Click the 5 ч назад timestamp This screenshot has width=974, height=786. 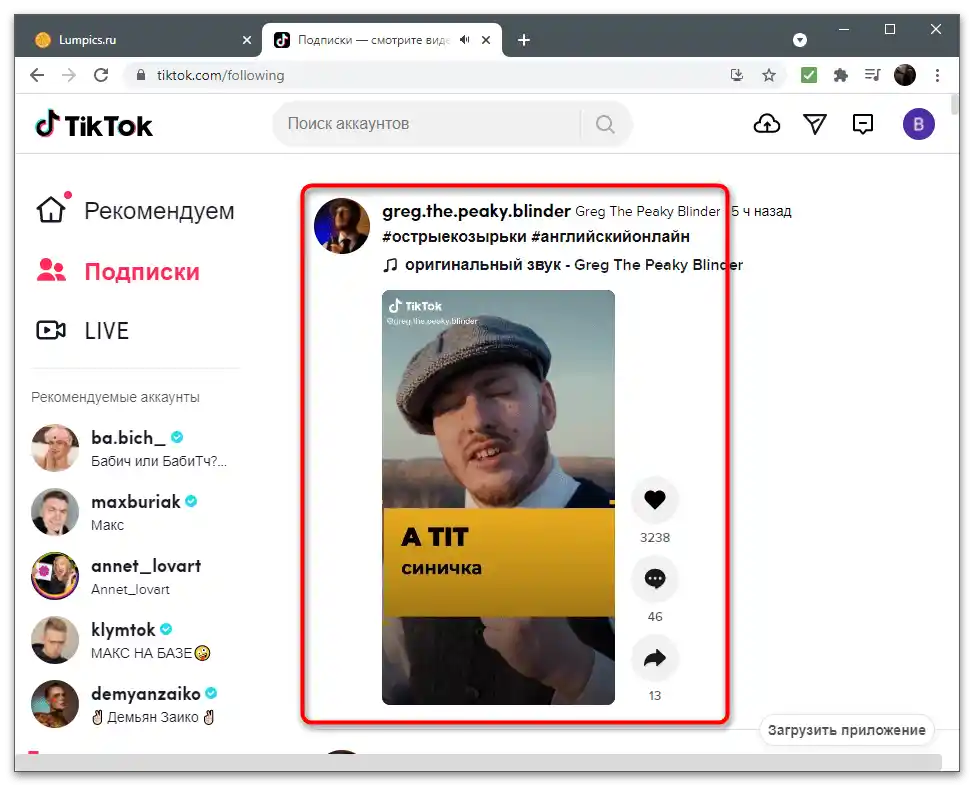click(x=761, y=211)
